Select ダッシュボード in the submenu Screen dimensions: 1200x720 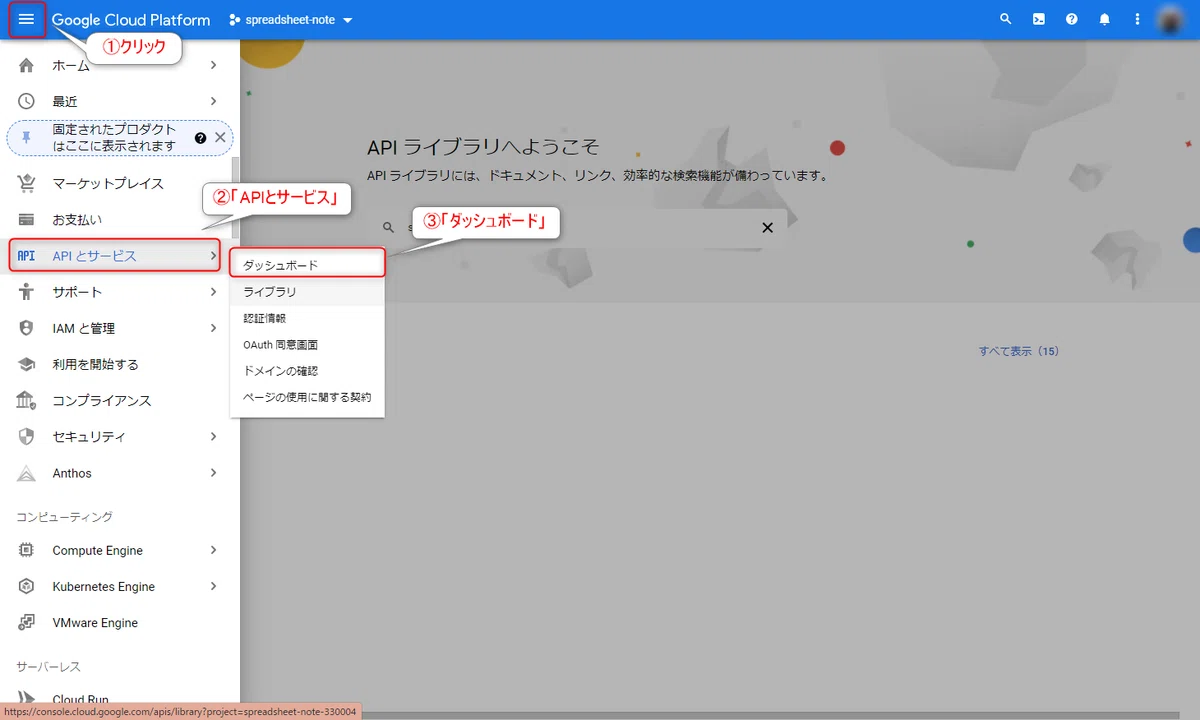point(307,265)
